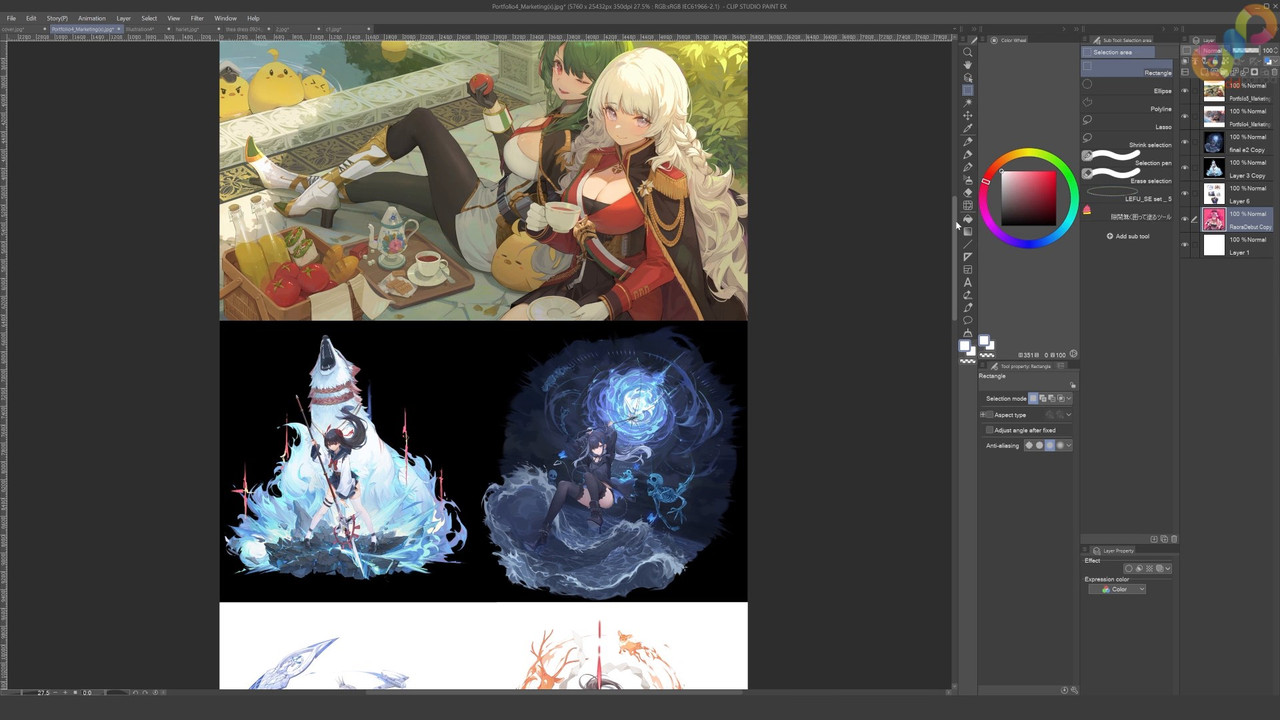This screenshot has width=1280, height=720.
Task: Pick a color in the saturation square
Action: [x=1029, y=198]
